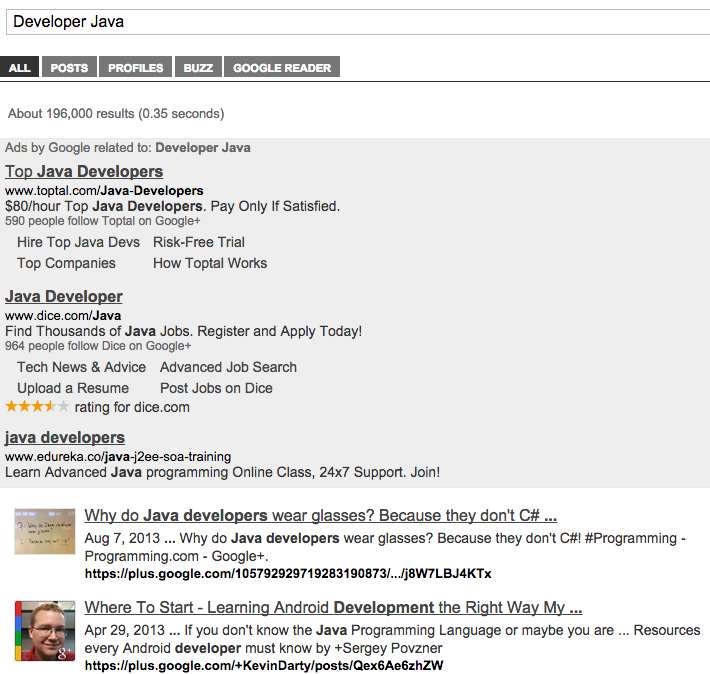The image size is (710, 674).
Task: Follow the Hire Top Java Devs sitelink
Action: (78, 242)
